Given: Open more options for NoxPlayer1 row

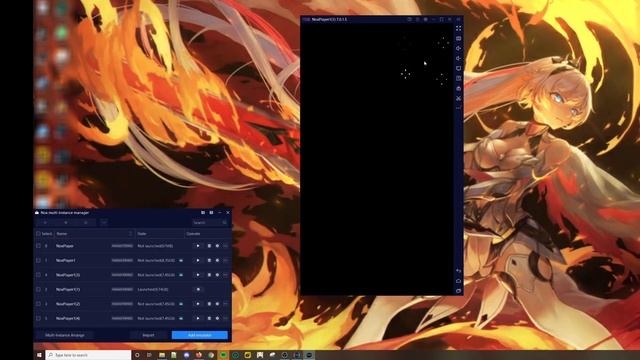Looking at the screenshot, I should (x=225, y=260).
